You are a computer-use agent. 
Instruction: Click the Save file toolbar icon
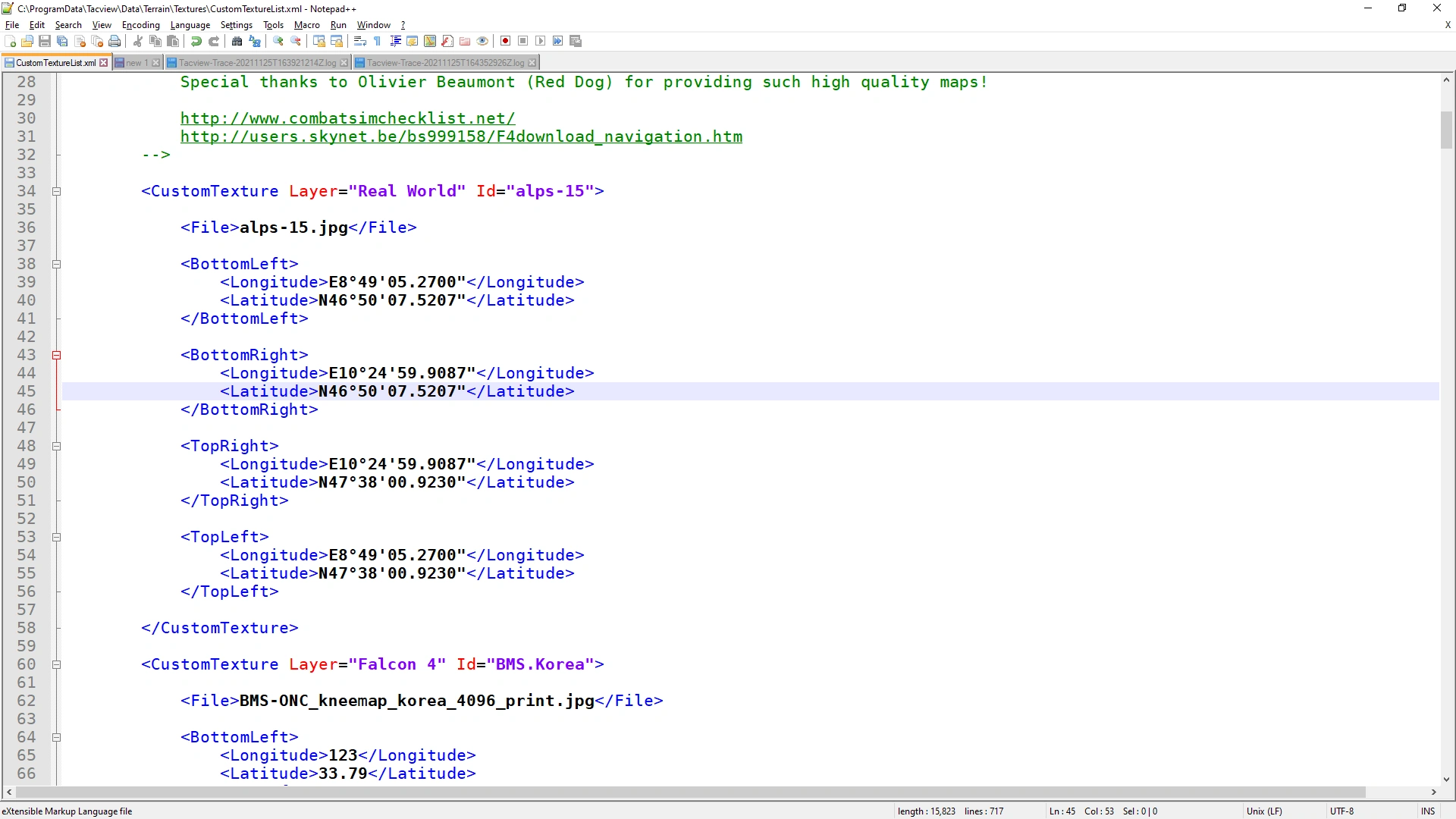point(45,41)
